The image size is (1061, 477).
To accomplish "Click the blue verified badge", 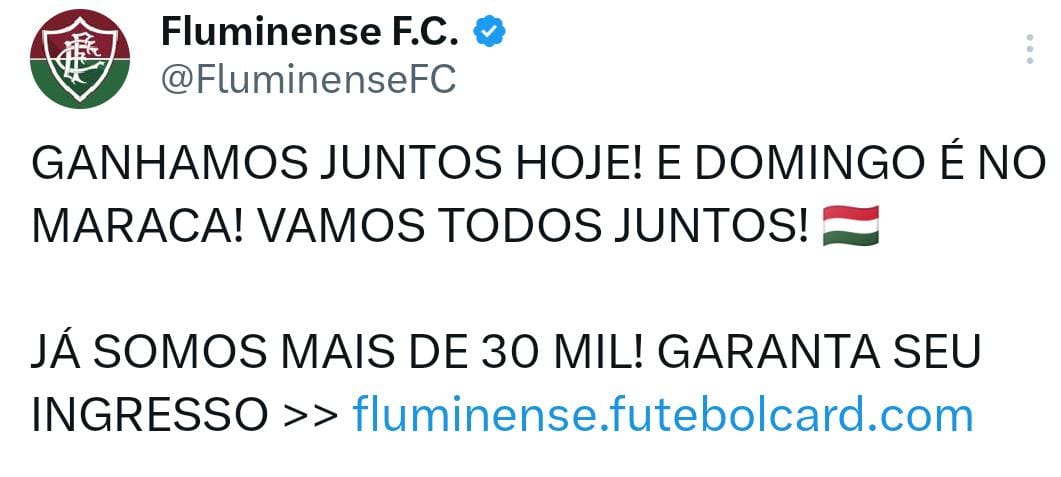I will [x=488, y=33].
